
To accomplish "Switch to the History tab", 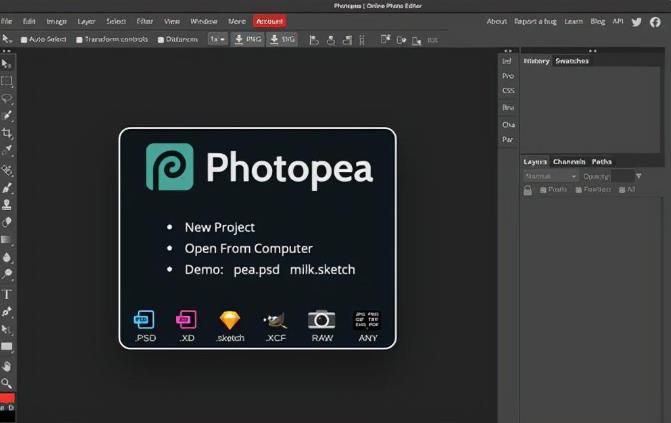I will click(536, 61).
